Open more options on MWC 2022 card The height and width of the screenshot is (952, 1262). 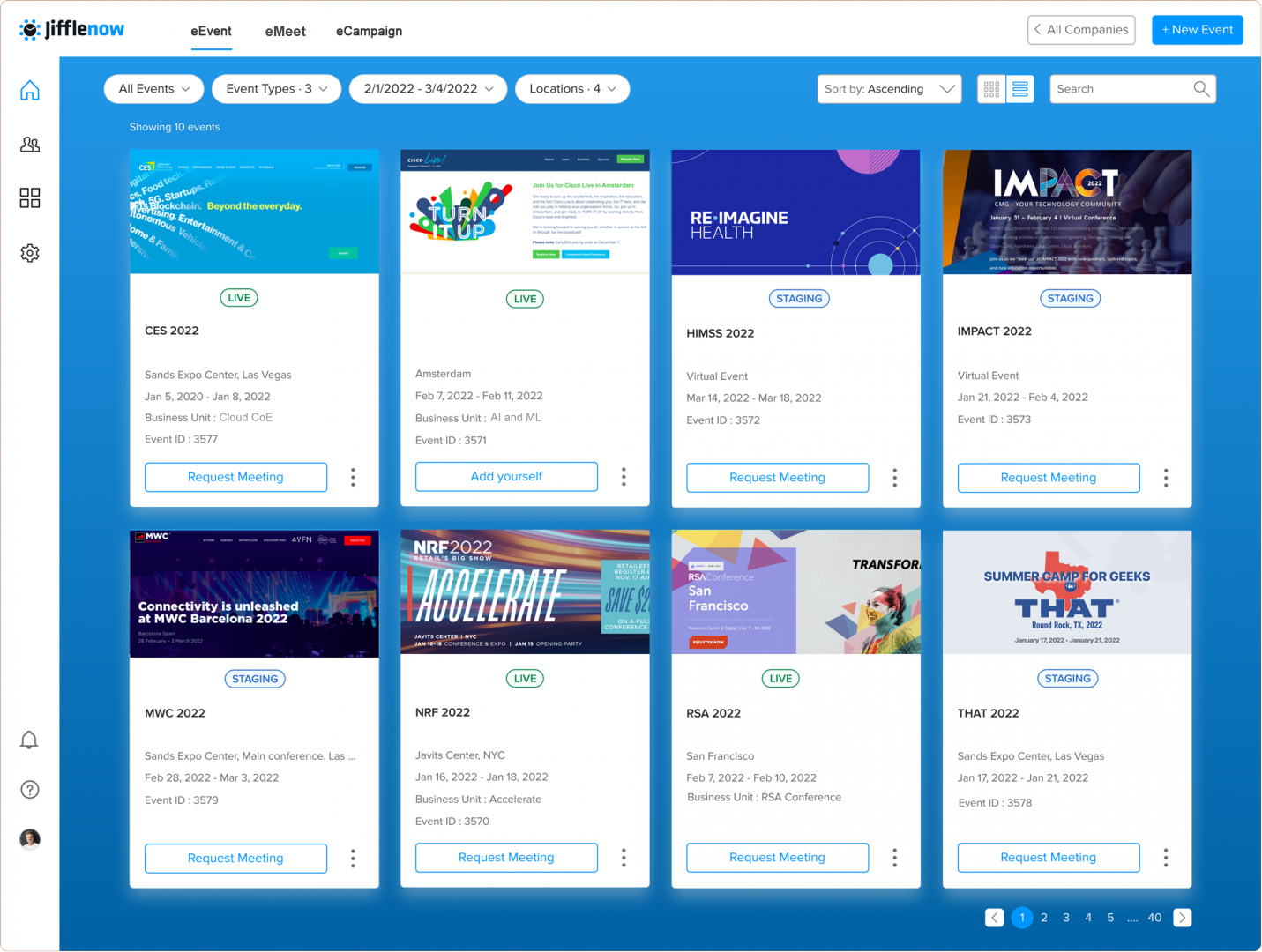pyautogui.click(x=353, y=859)
